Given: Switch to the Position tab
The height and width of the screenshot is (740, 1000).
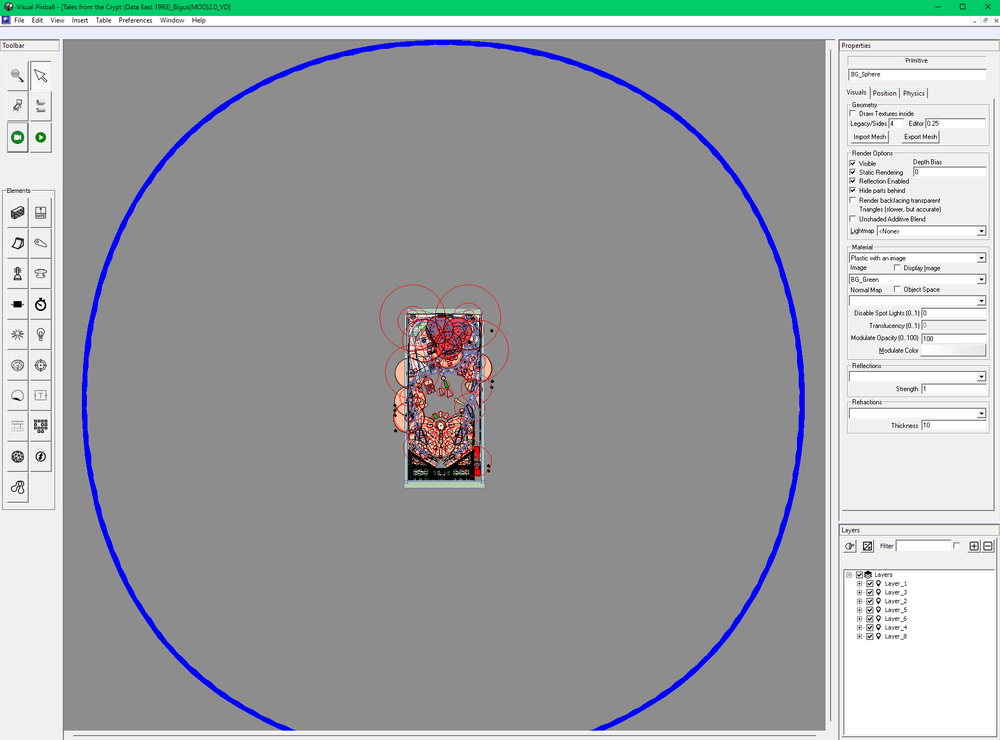Looking at the screenshot, I should pos(885,93).
